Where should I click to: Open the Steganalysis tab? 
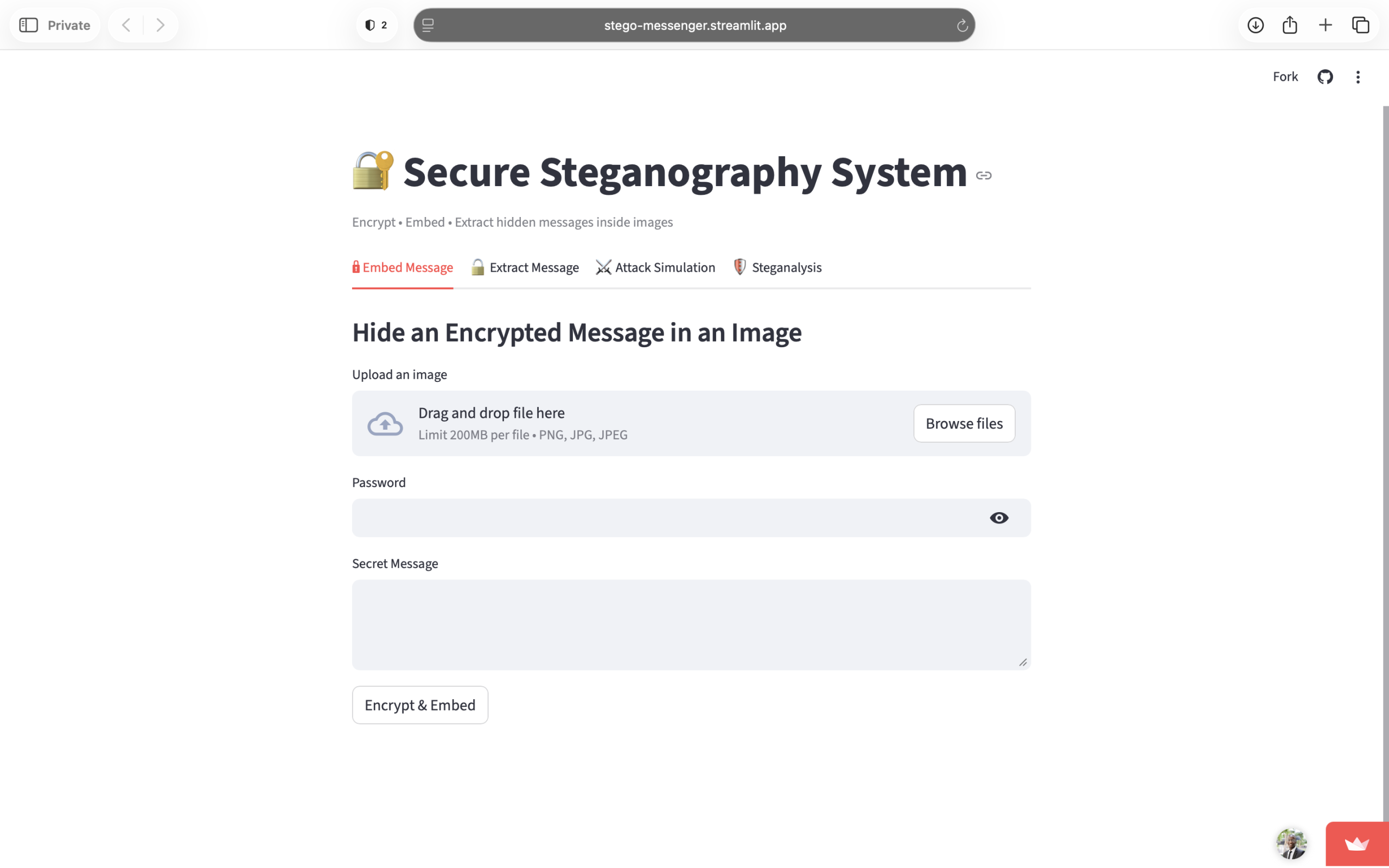(x=777, y=267)
